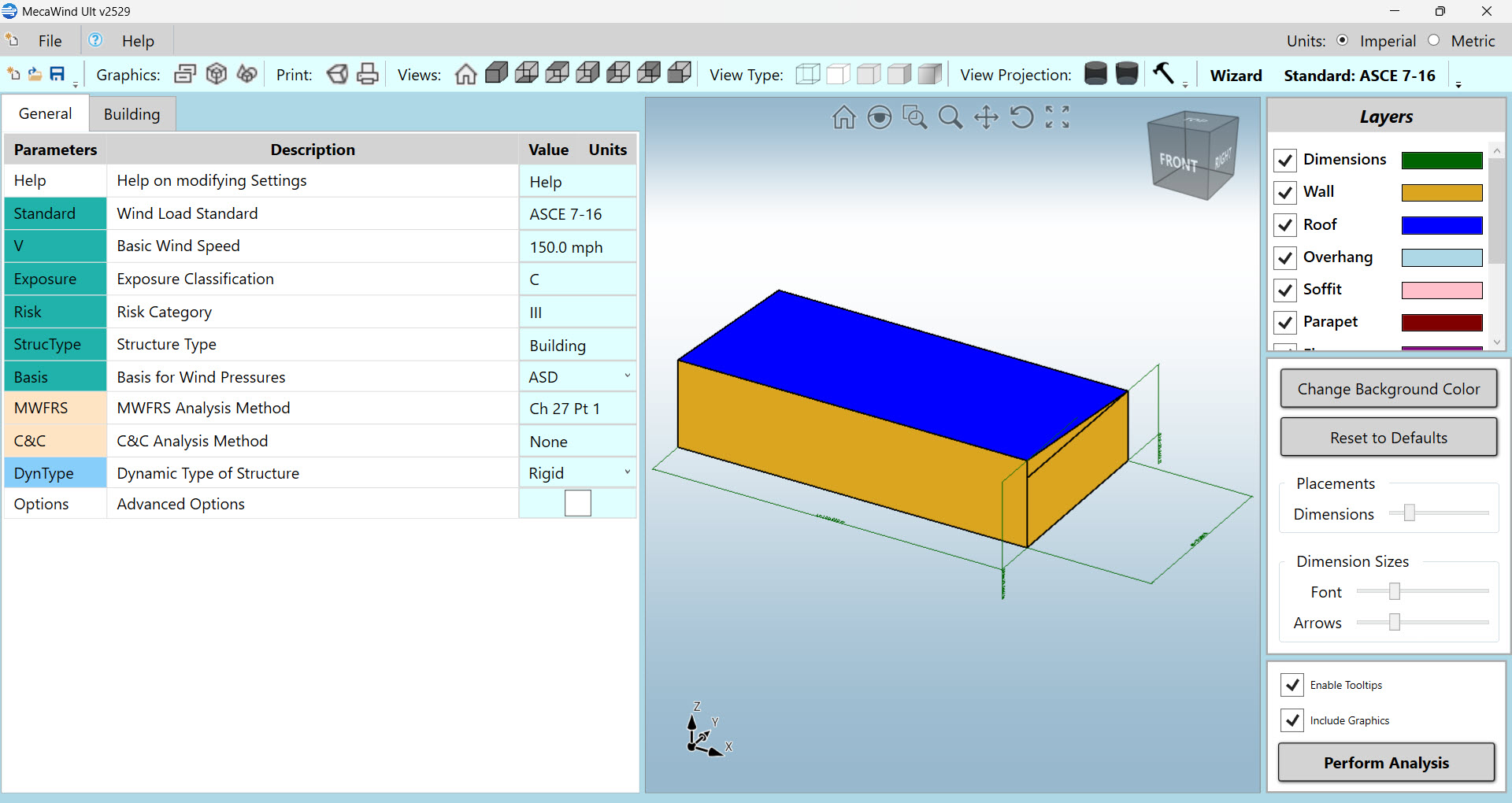Select the gradient shaded View Type cube
Image resolution: width=1512 pixels, height=803 pixels.
point(930,74)
